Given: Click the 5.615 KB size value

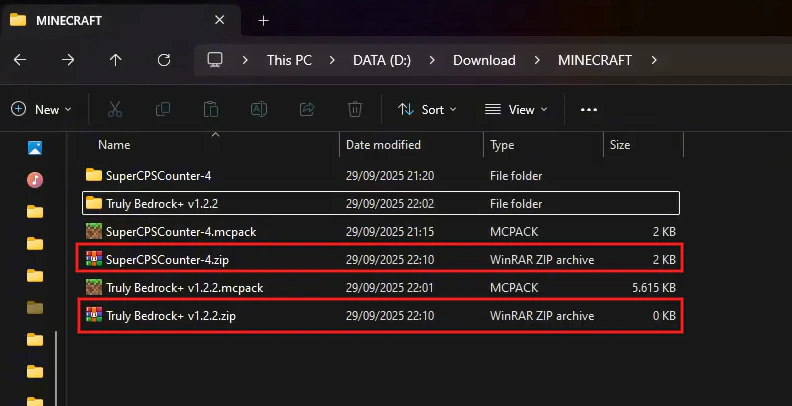Looking at the screenshot, I should (654, 288).
